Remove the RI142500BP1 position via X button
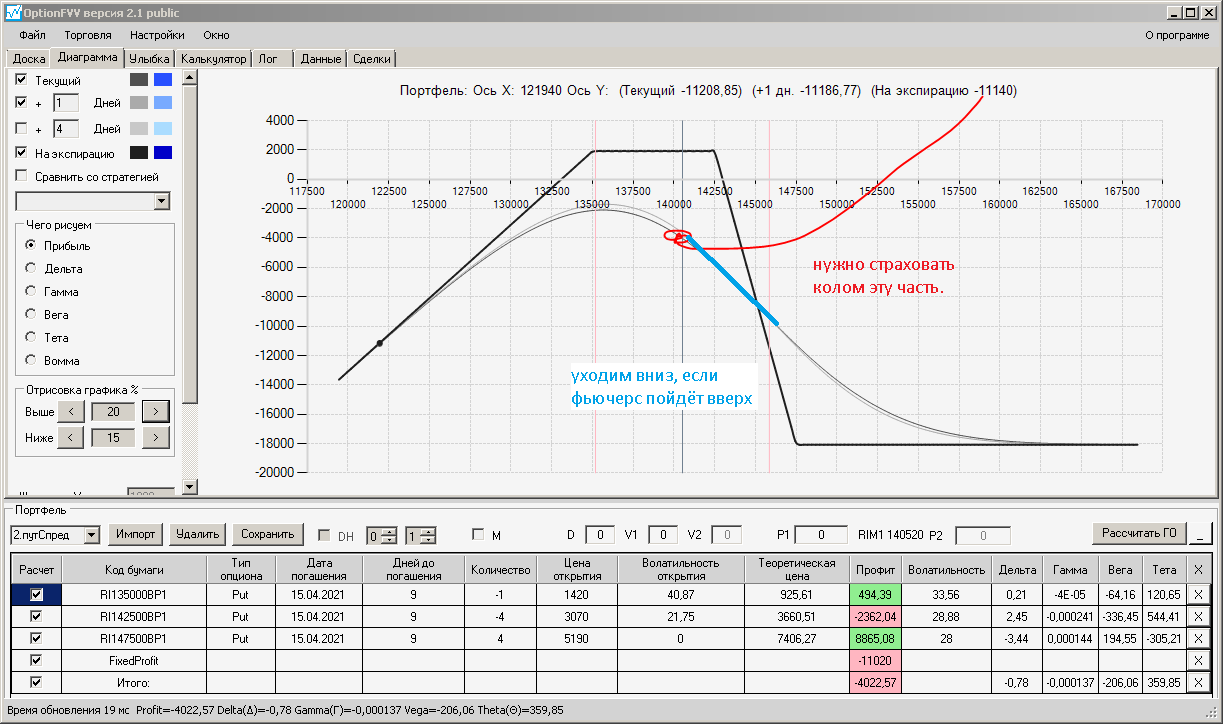 pos(1199,616)
